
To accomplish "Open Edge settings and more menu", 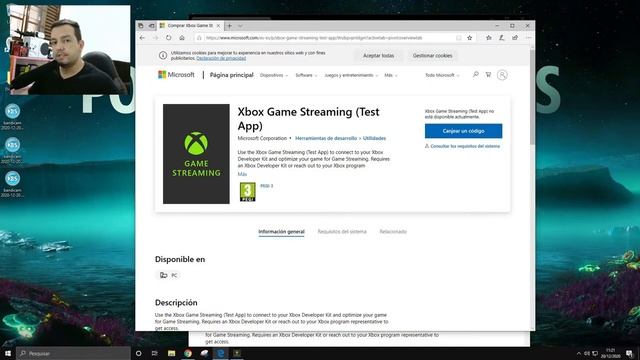I will [528, 38].
